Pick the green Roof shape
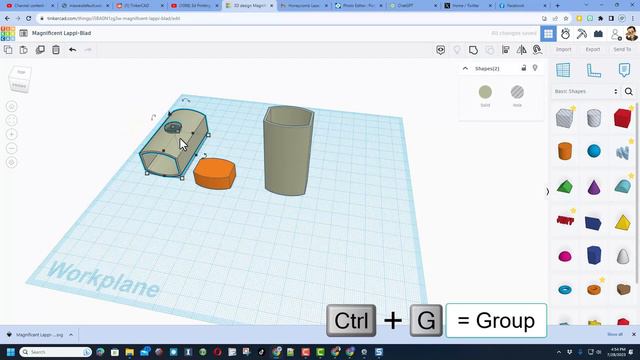 (564, 187)
